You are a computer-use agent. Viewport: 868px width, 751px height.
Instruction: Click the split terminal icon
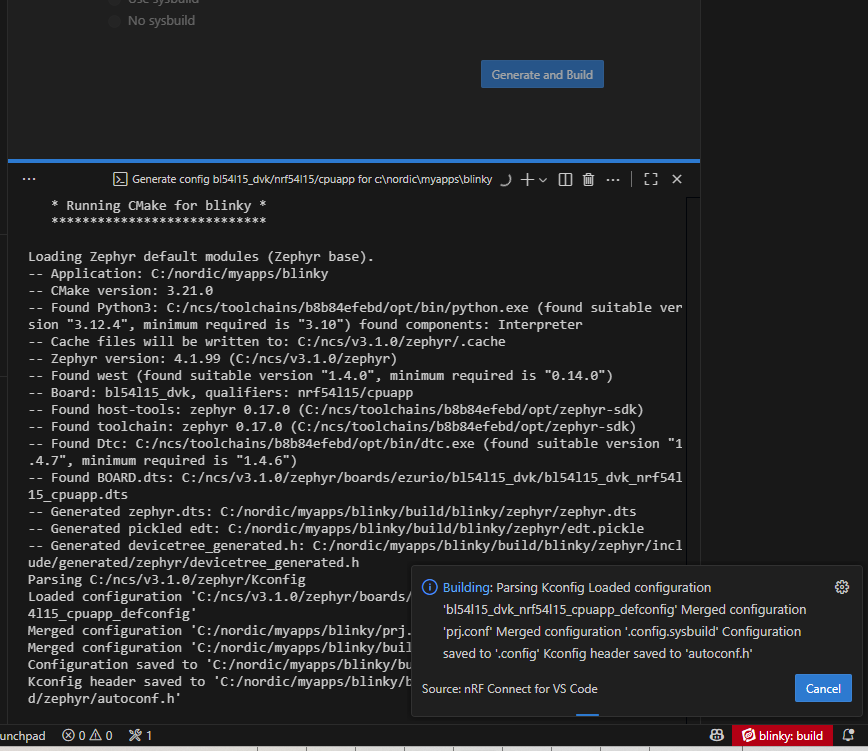tap(565, 179)
